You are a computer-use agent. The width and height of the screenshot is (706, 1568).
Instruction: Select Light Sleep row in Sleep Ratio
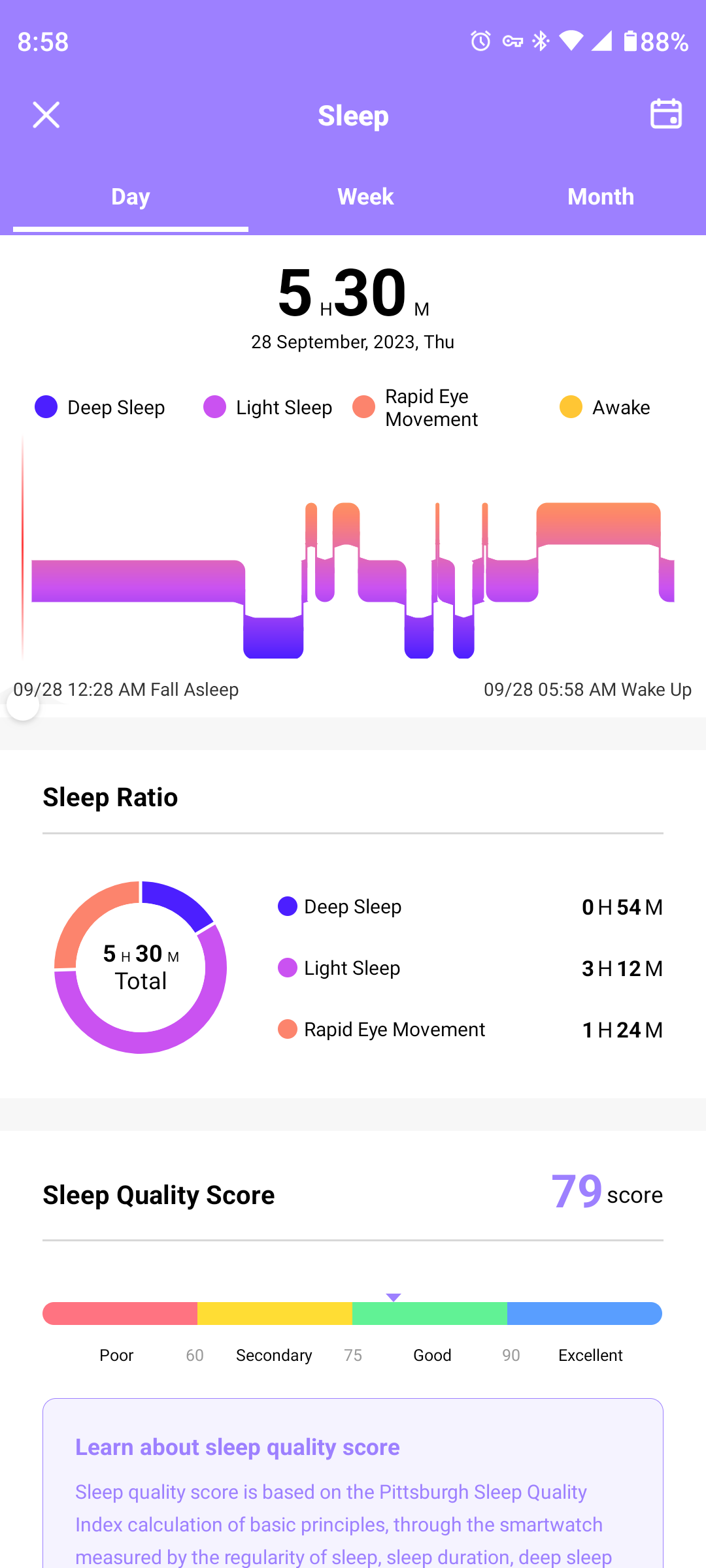coord(469,968)
